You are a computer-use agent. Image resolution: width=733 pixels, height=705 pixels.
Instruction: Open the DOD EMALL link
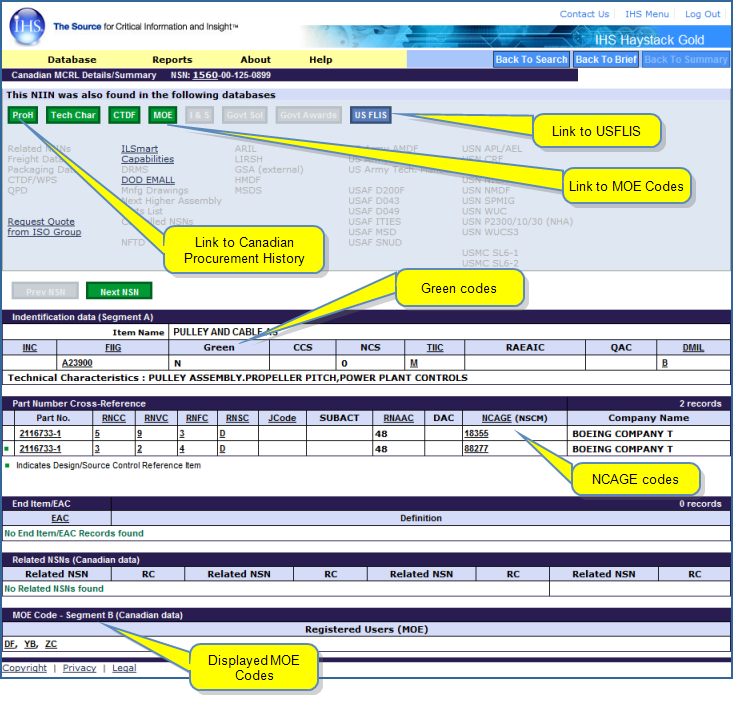click(148, 180)
